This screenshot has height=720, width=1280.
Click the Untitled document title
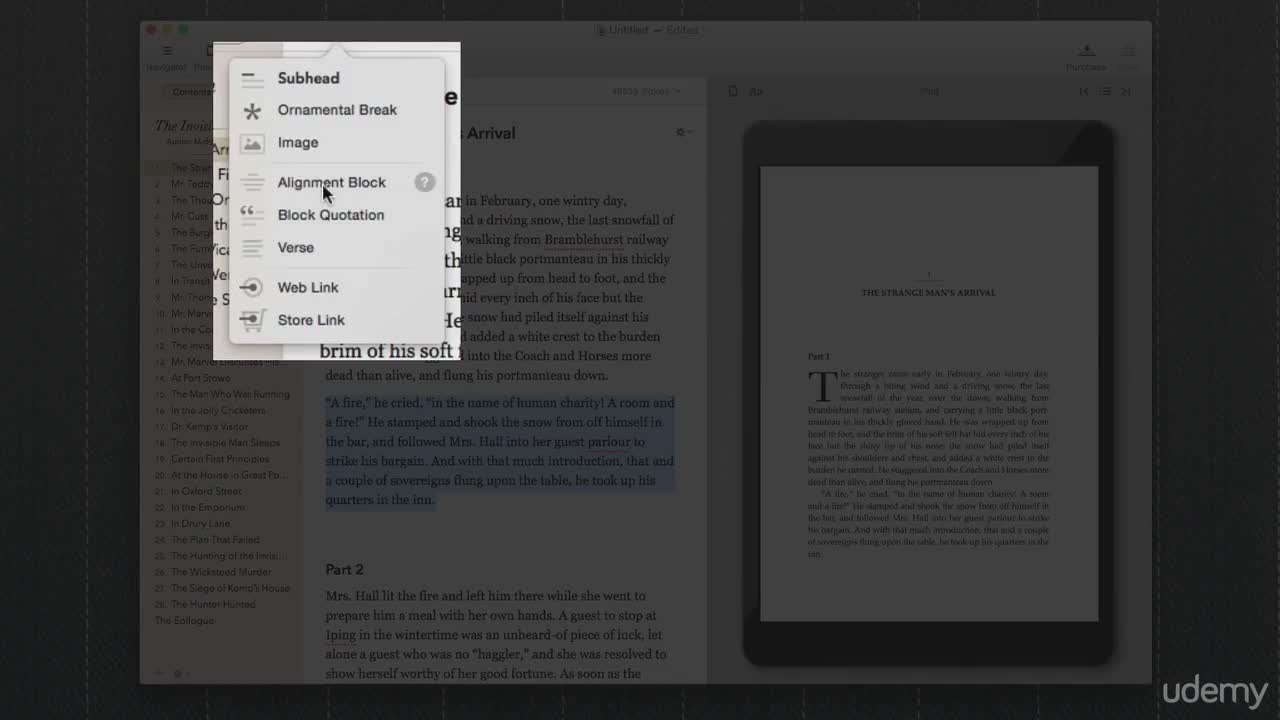click(628, 30)
